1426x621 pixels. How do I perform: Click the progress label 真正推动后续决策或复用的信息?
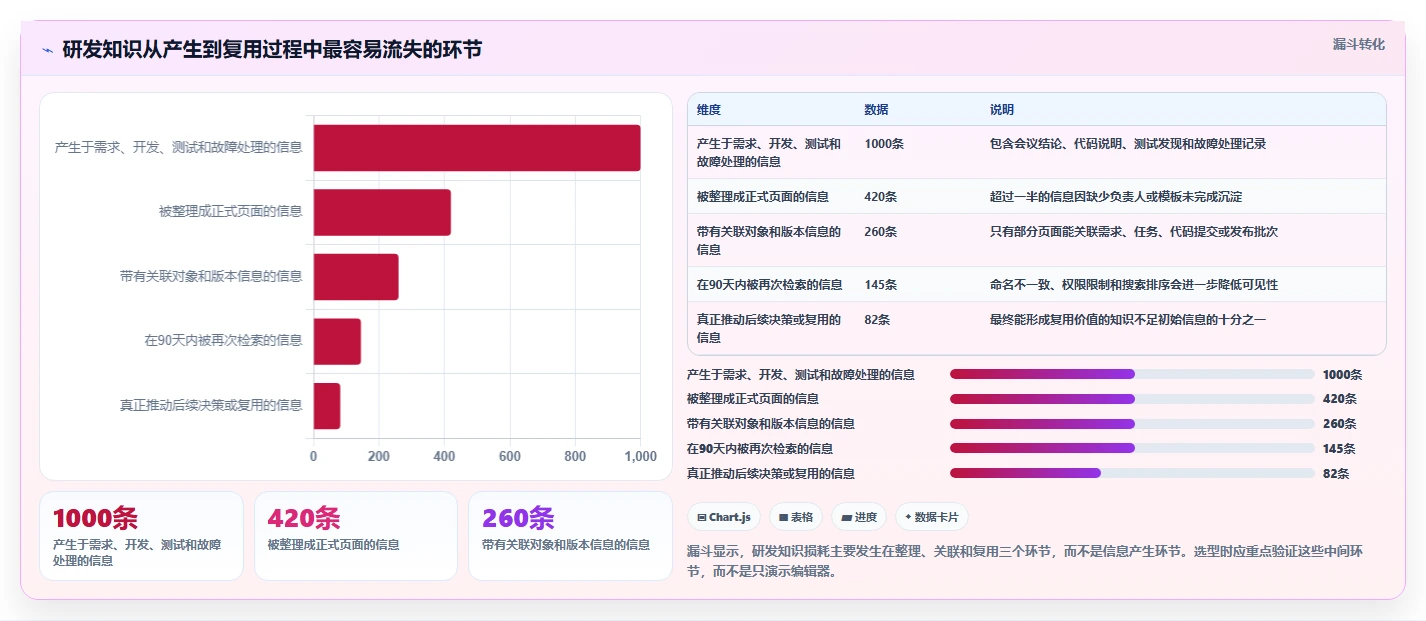(771, 474)
